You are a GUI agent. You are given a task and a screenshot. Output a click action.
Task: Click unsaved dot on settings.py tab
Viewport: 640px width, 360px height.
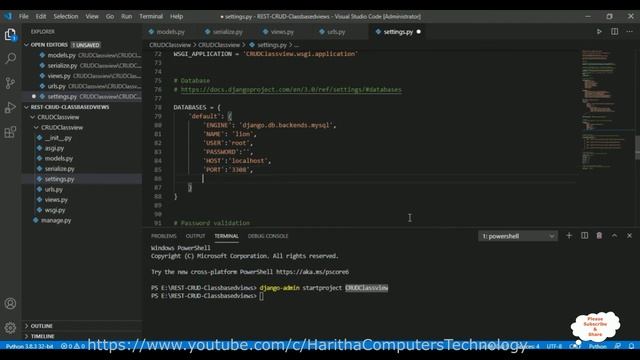(418, 32)
